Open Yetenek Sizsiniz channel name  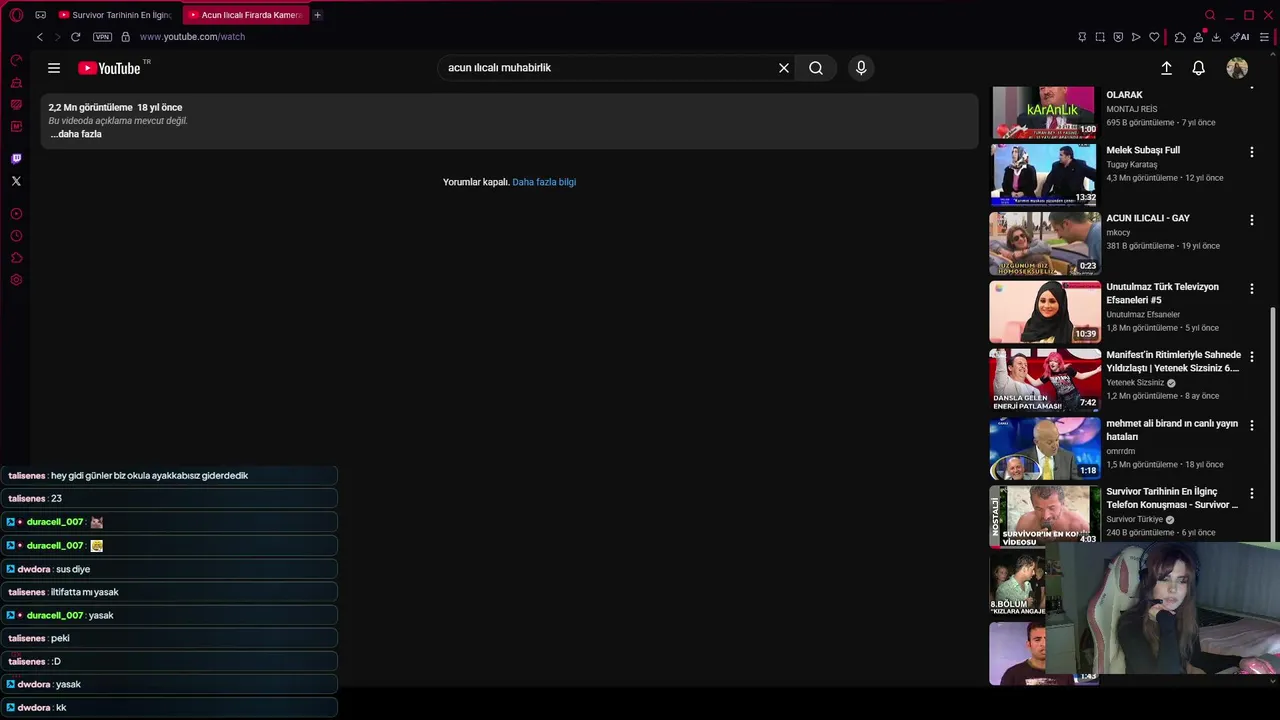click(x=1135, y=382)
